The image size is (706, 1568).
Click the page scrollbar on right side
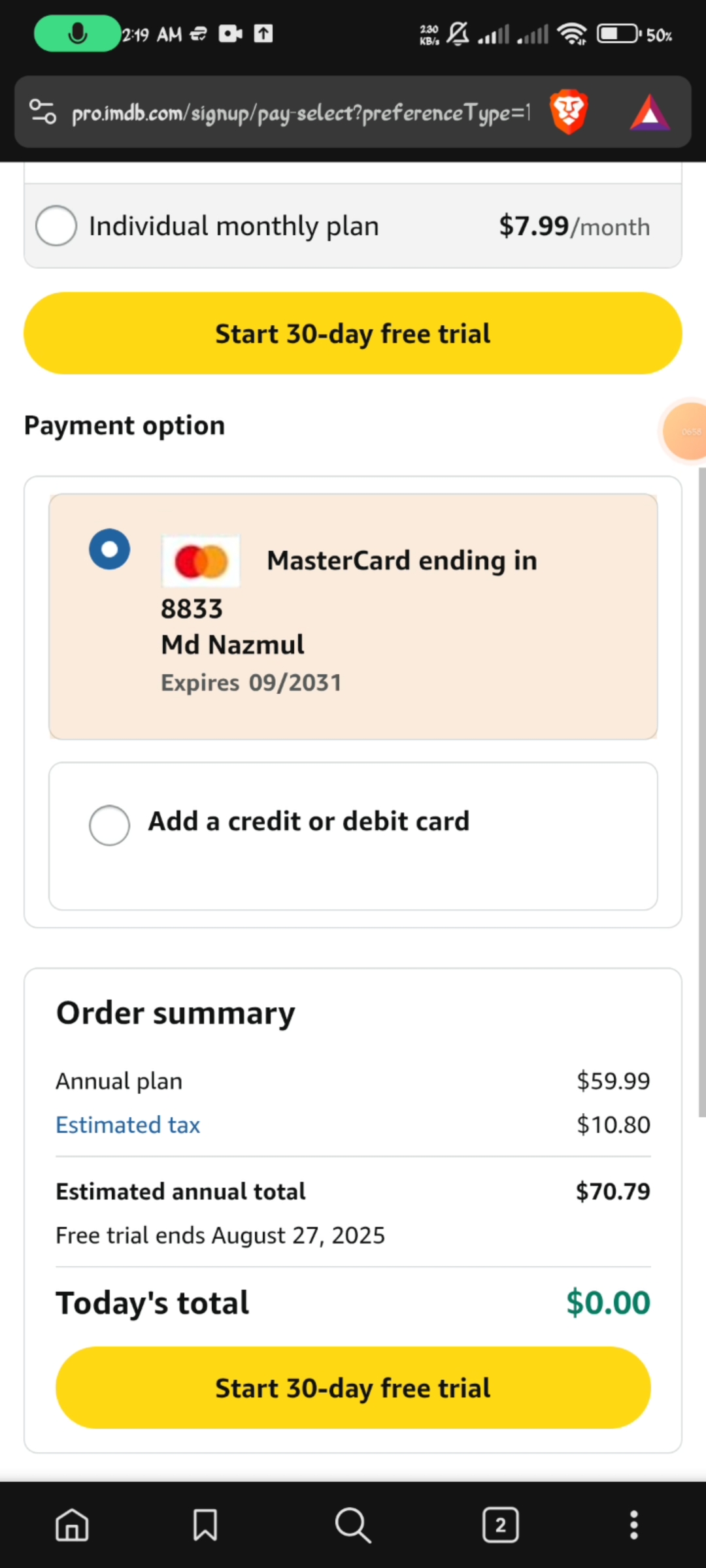click(x=701, y=784)
